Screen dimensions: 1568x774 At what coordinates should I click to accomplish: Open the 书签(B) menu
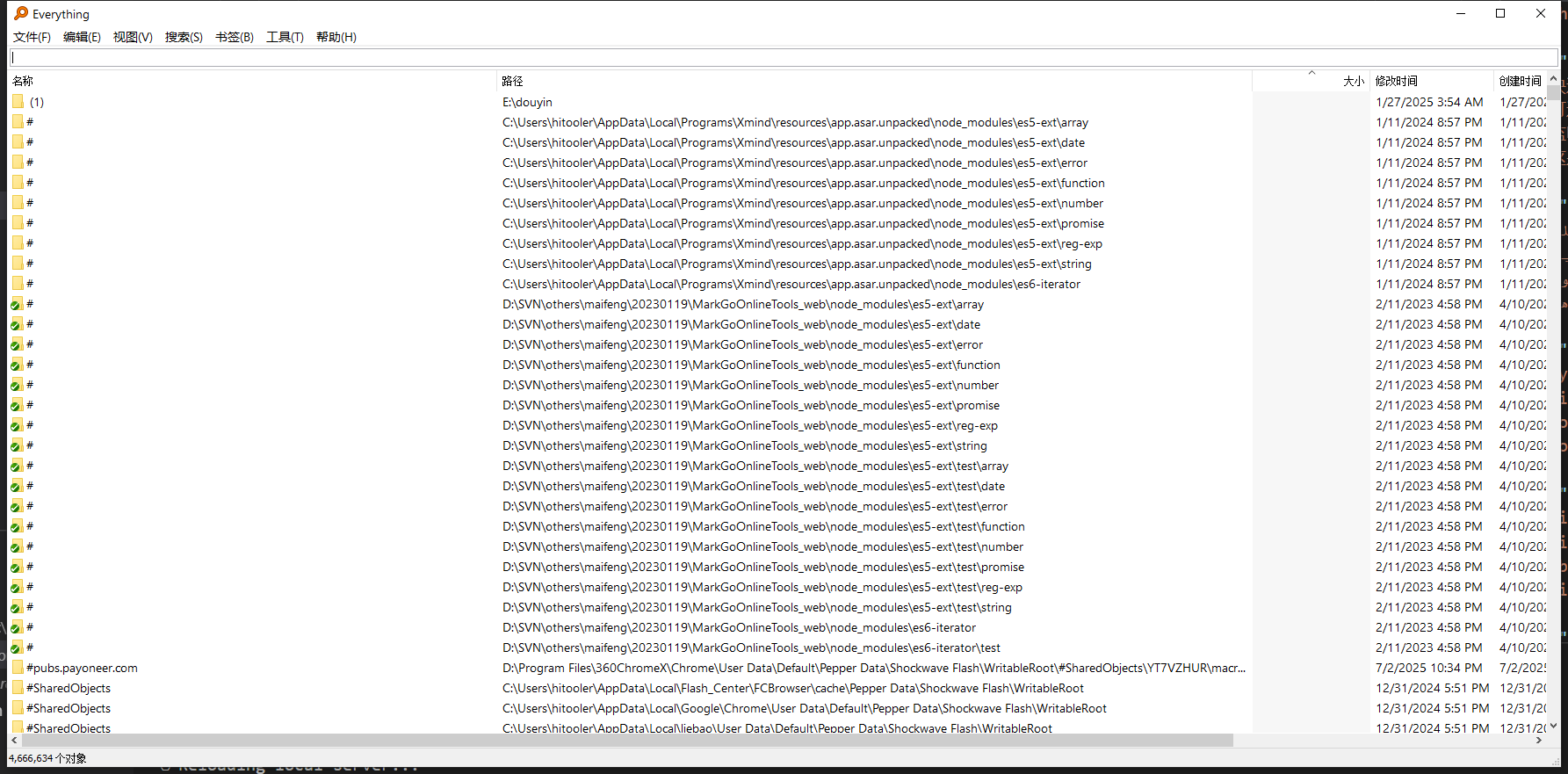click(x=235, y=37)
